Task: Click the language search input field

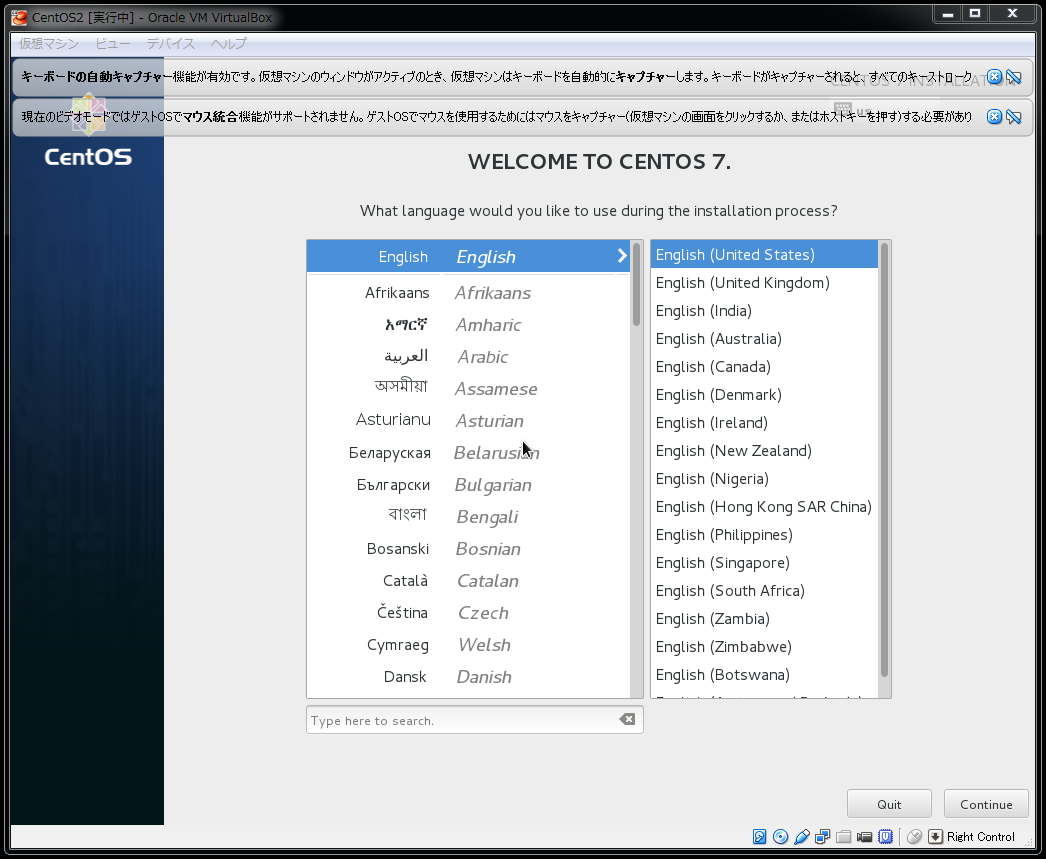Action: click(474, 720)
